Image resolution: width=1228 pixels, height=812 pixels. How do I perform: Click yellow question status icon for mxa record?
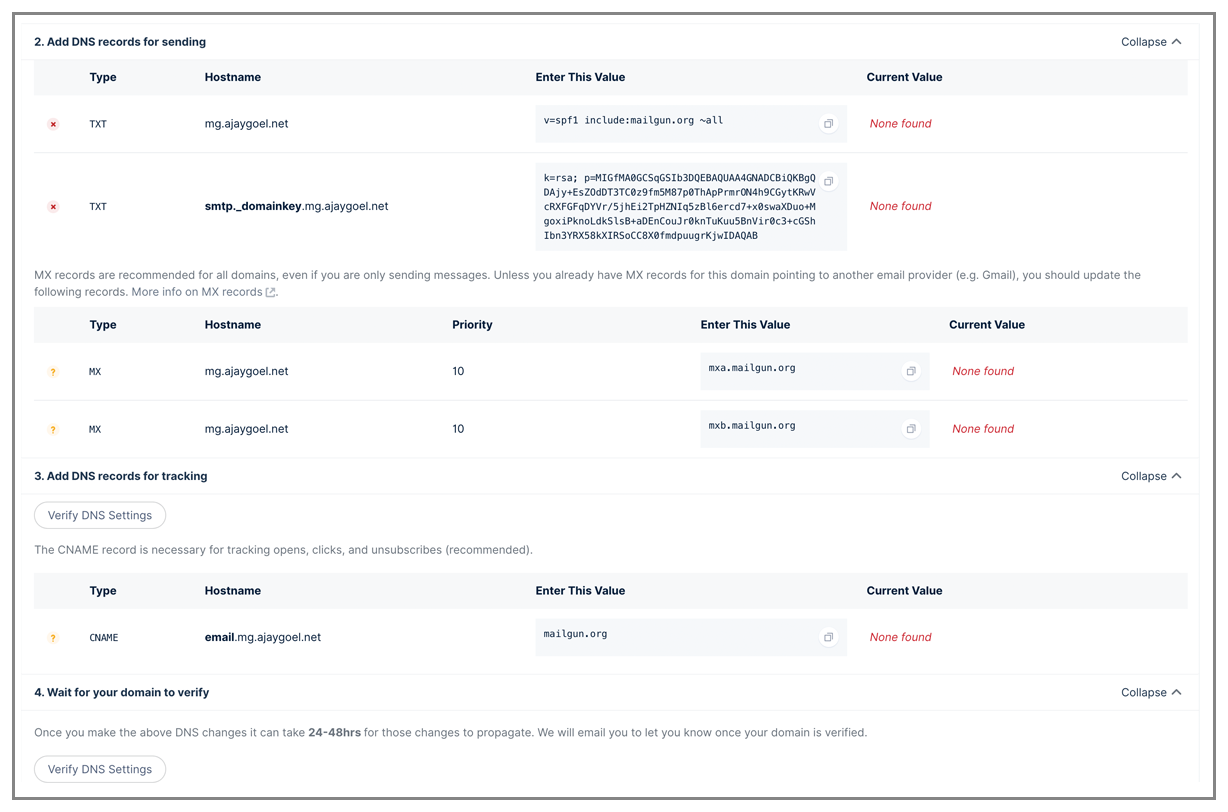53,372
